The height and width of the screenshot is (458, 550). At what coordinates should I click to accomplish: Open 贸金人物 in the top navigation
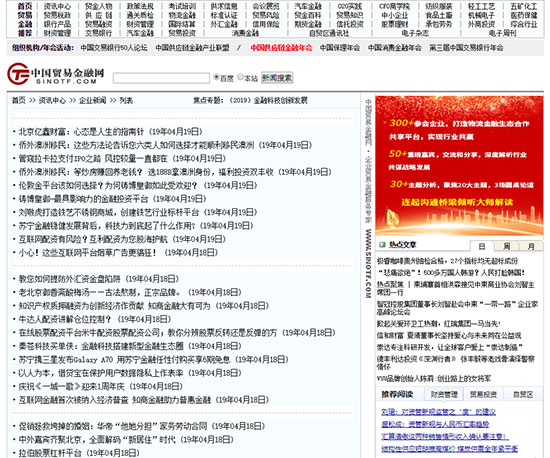(99, 6)
